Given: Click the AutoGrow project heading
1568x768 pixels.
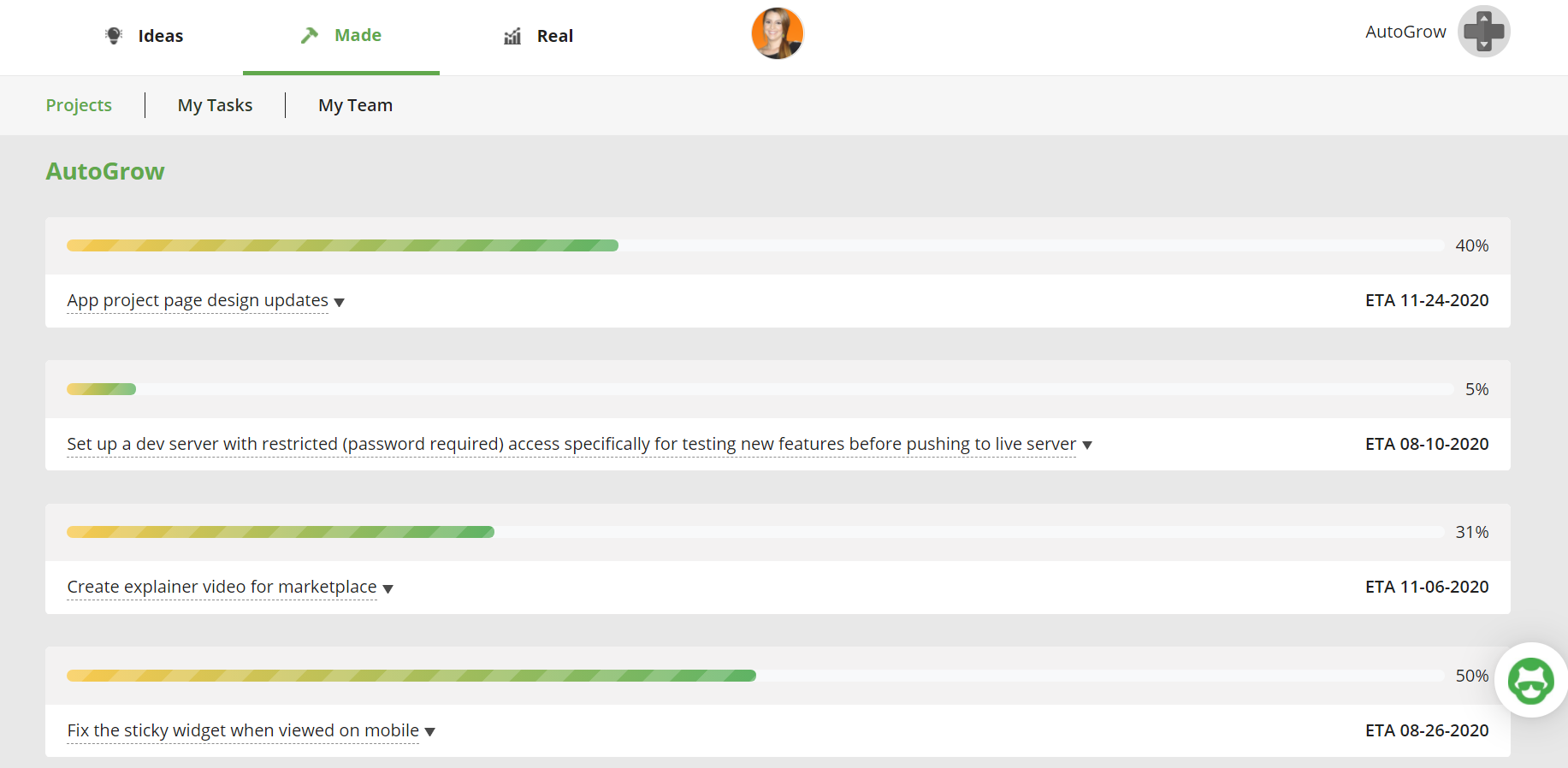Looking at the screenshot, I should pyautogui.click(x=105, y=171).
